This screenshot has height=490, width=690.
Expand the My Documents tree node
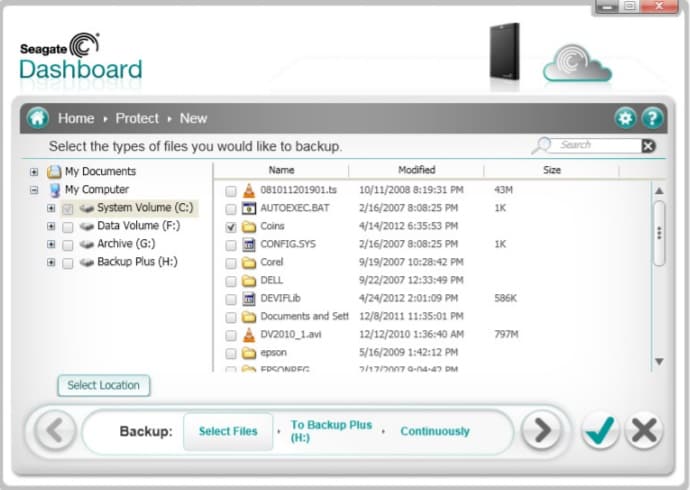(34, 172)
